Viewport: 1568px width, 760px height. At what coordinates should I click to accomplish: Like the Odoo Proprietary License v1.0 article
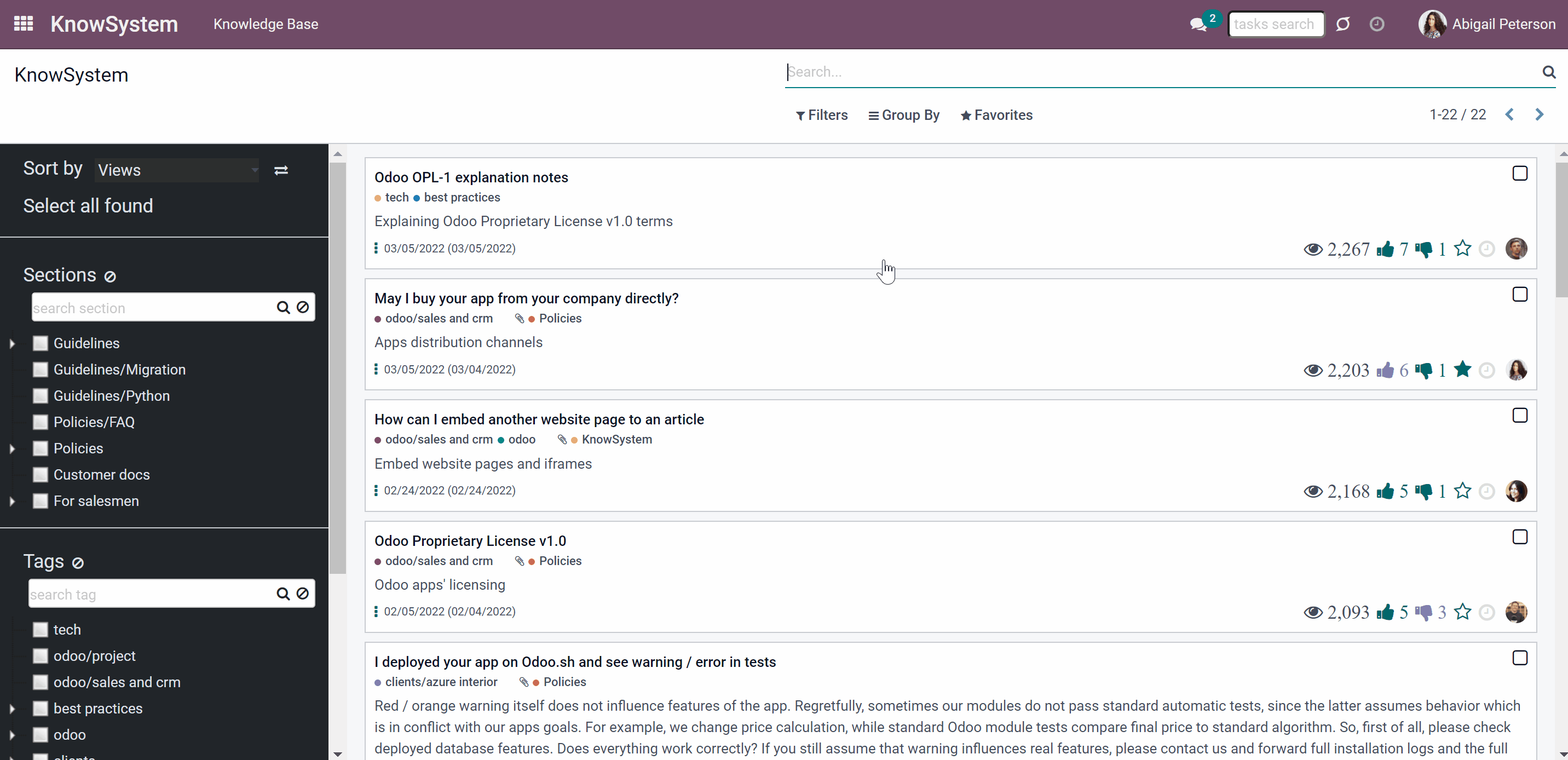point(1385,612)
